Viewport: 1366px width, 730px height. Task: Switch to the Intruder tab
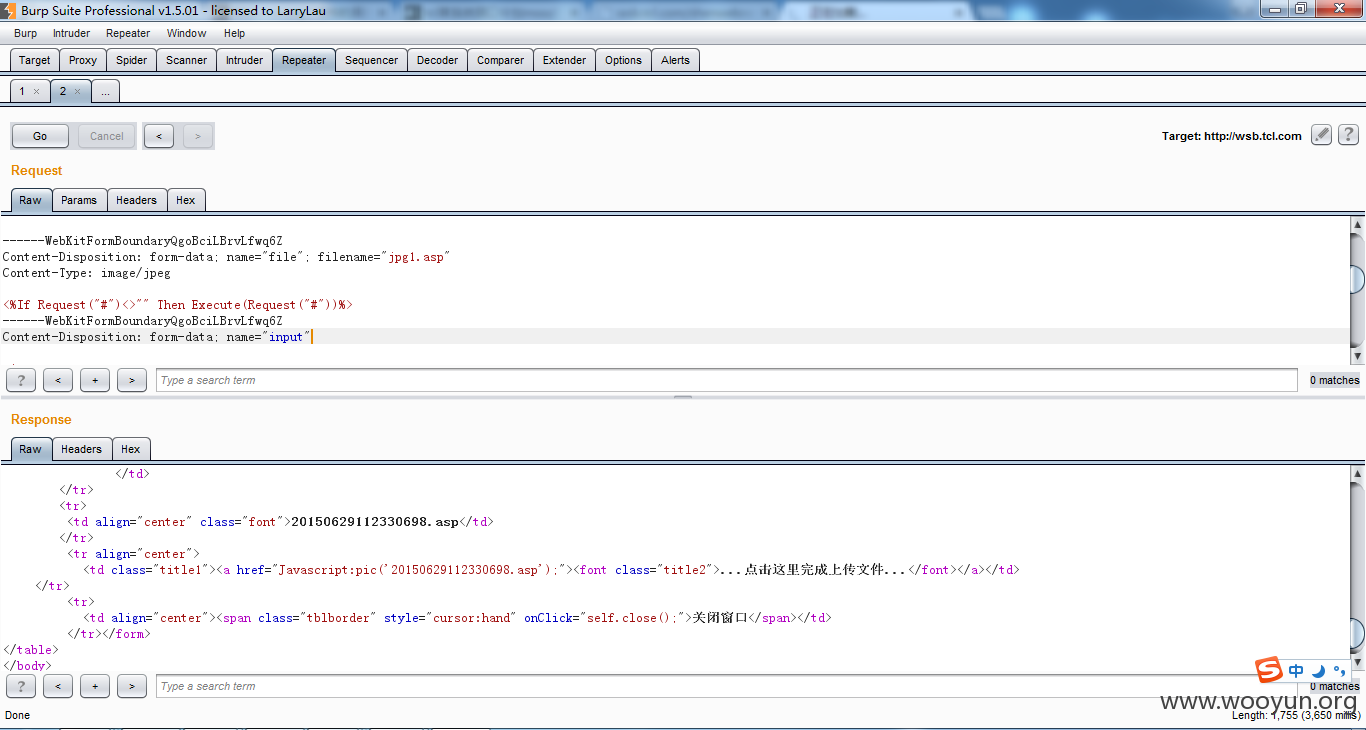click(x=244, y=60)
